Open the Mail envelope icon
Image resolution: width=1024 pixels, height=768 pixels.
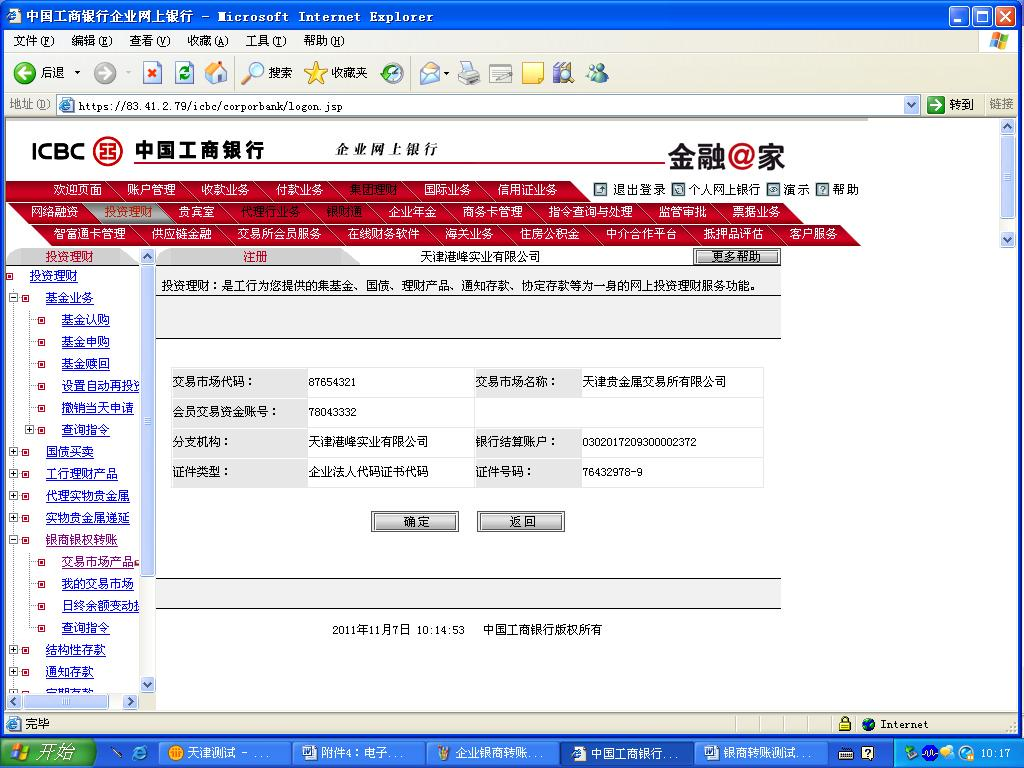point(430,72)
